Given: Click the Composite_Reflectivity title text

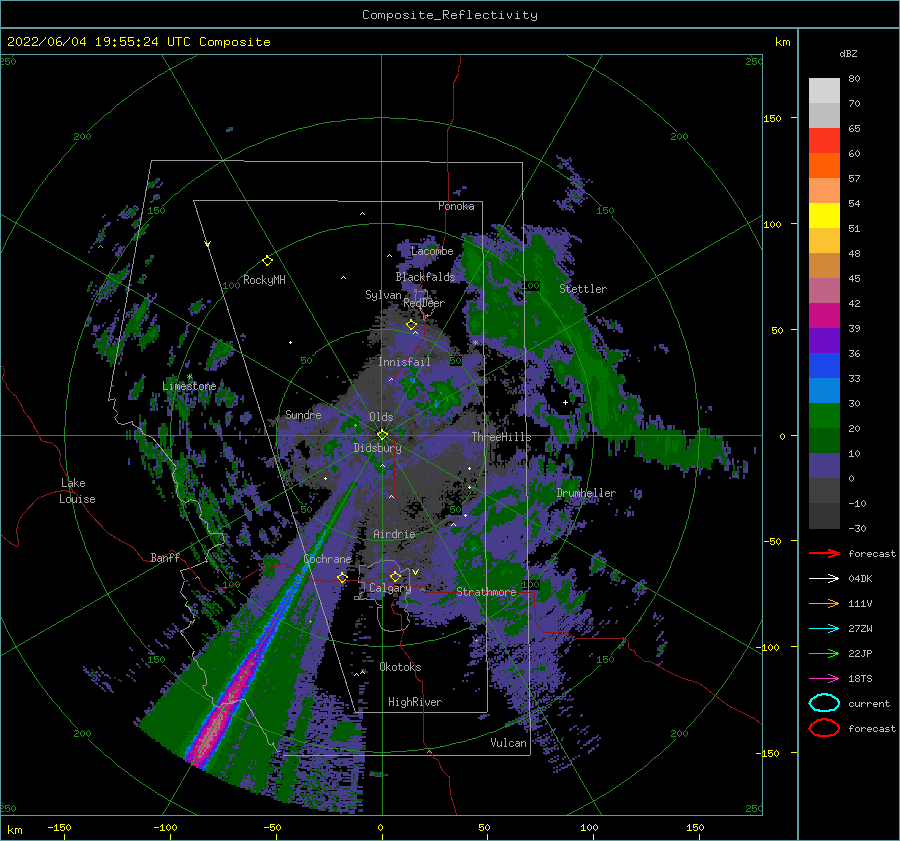Looking at the screenshot, I should [450, 15].
